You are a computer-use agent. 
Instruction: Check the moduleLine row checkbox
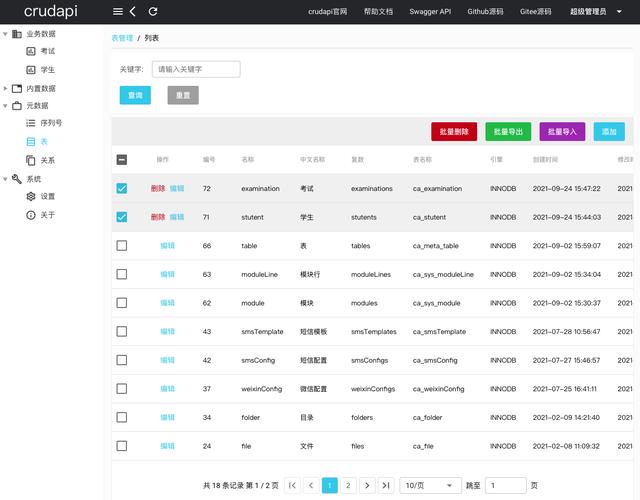click(122, 274)
